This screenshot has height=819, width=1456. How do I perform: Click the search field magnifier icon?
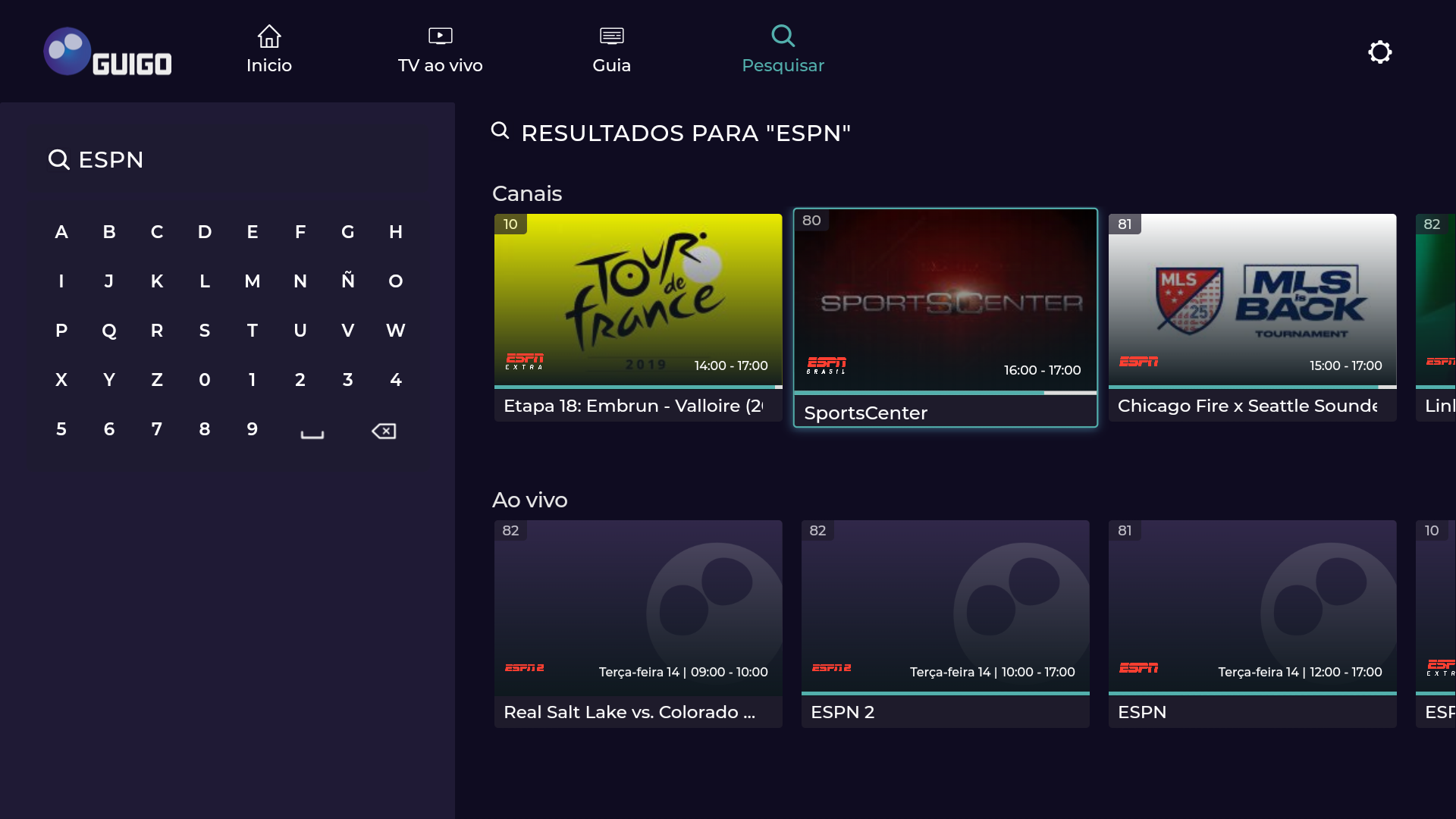58,159
